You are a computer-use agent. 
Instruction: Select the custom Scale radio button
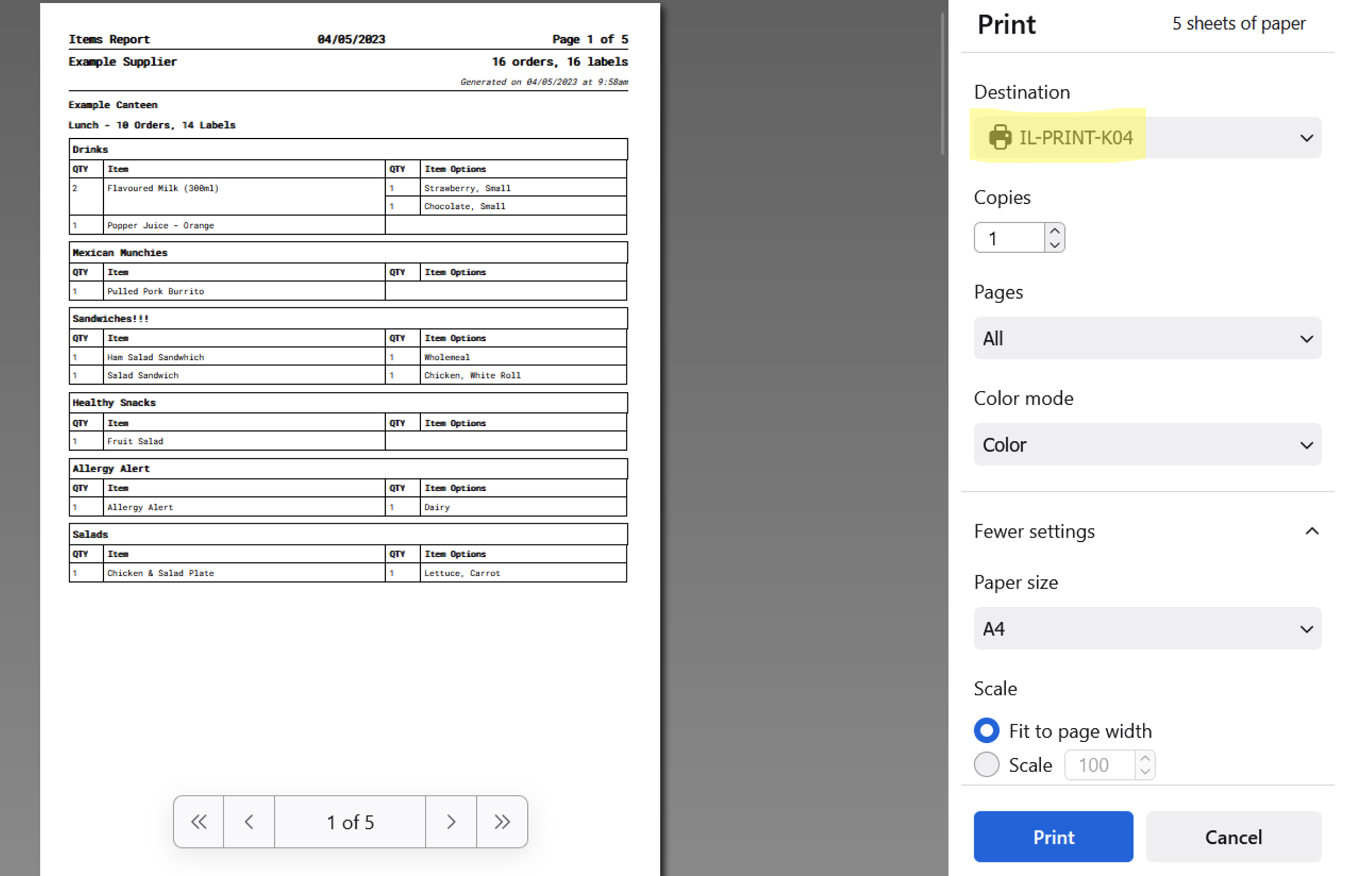[987, 764]
